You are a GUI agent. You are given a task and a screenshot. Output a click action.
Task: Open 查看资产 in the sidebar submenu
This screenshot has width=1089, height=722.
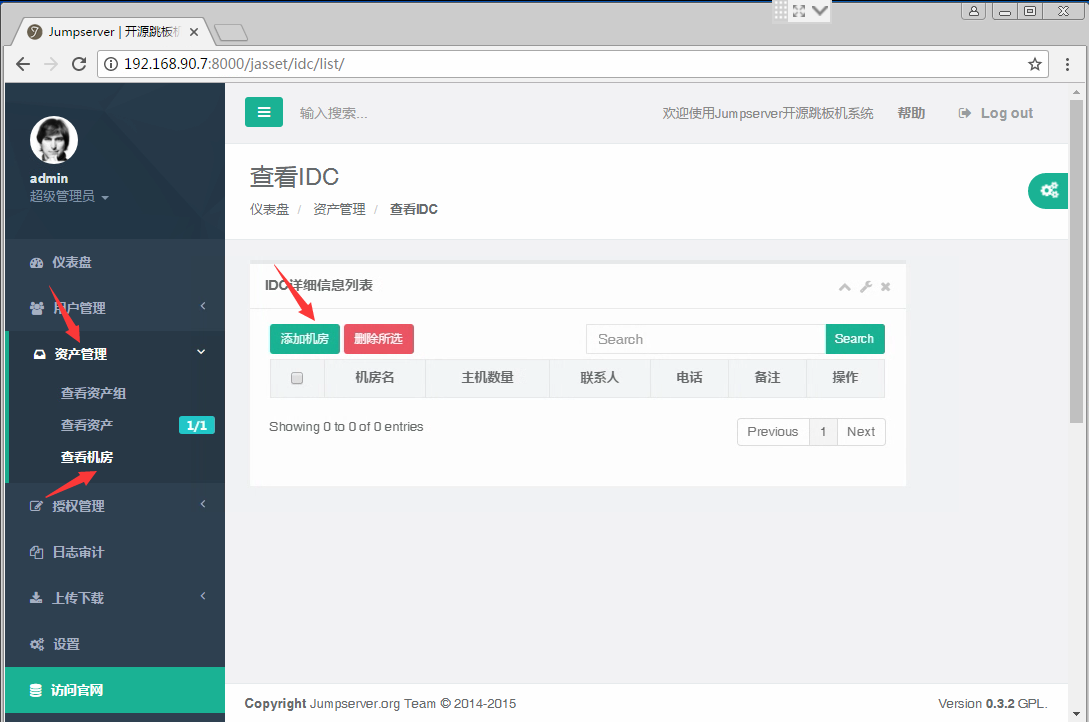click(87, 425)
